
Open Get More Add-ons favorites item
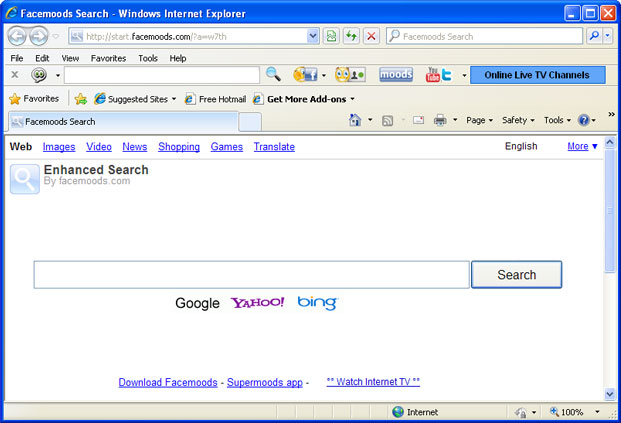click(303, 99)
